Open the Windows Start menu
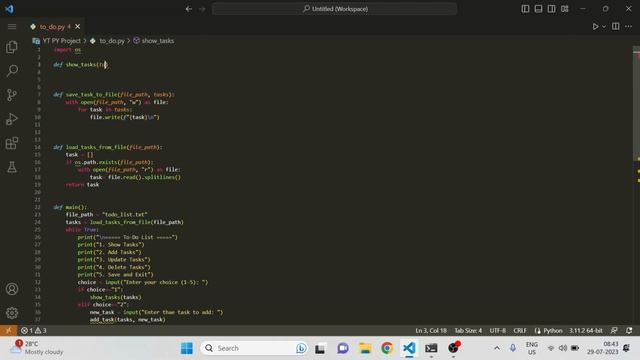This screenshot has width=640, height=360. (187, 348)
